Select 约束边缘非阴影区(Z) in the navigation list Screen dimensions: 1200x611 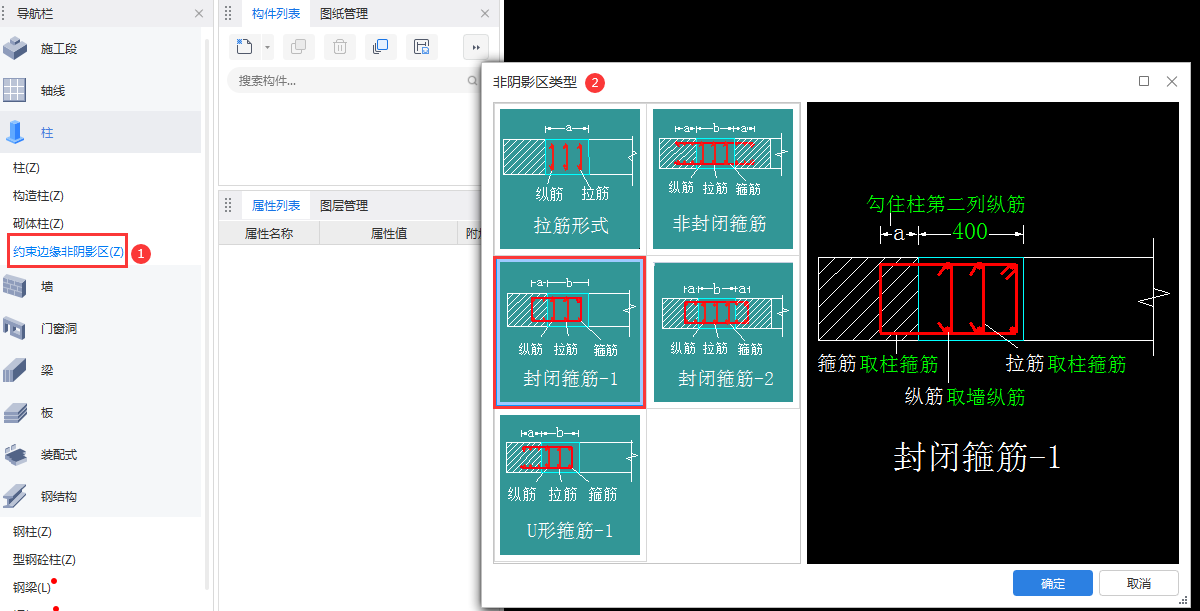point(68,252)
